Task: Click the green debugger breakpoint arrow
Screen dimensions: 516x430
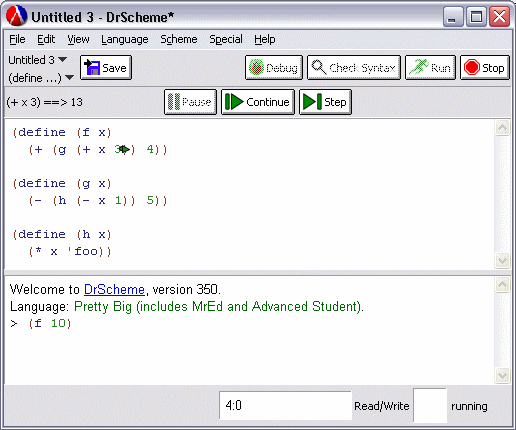Action: [x=124, y=149]
